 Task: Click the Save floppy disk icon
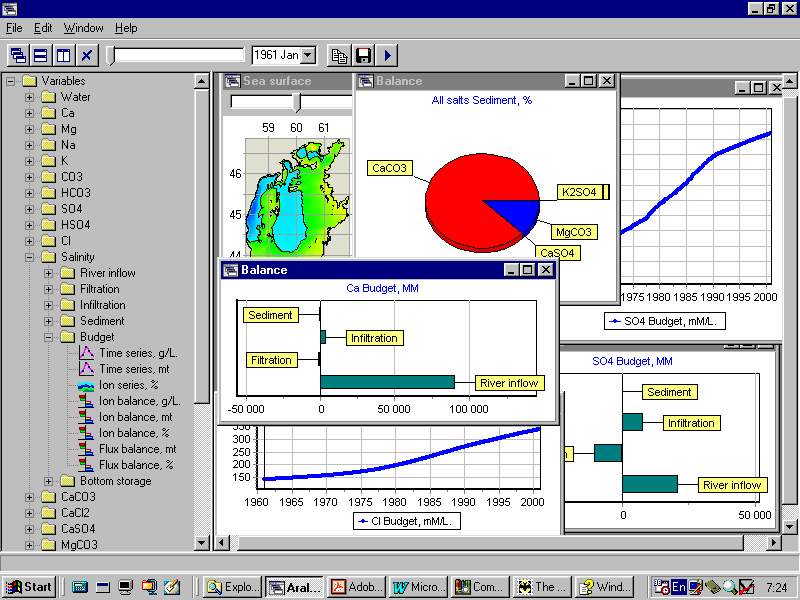[363, 55]
